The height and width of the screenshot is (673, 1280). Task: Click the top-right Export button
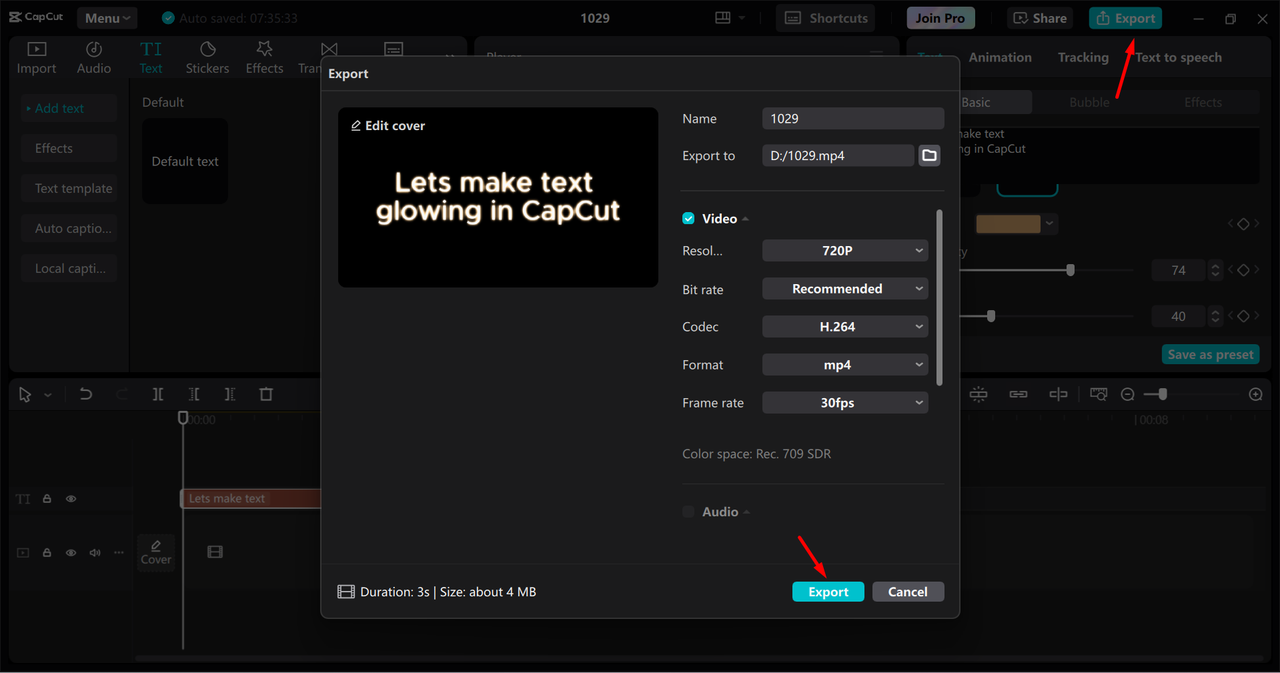1126,18
